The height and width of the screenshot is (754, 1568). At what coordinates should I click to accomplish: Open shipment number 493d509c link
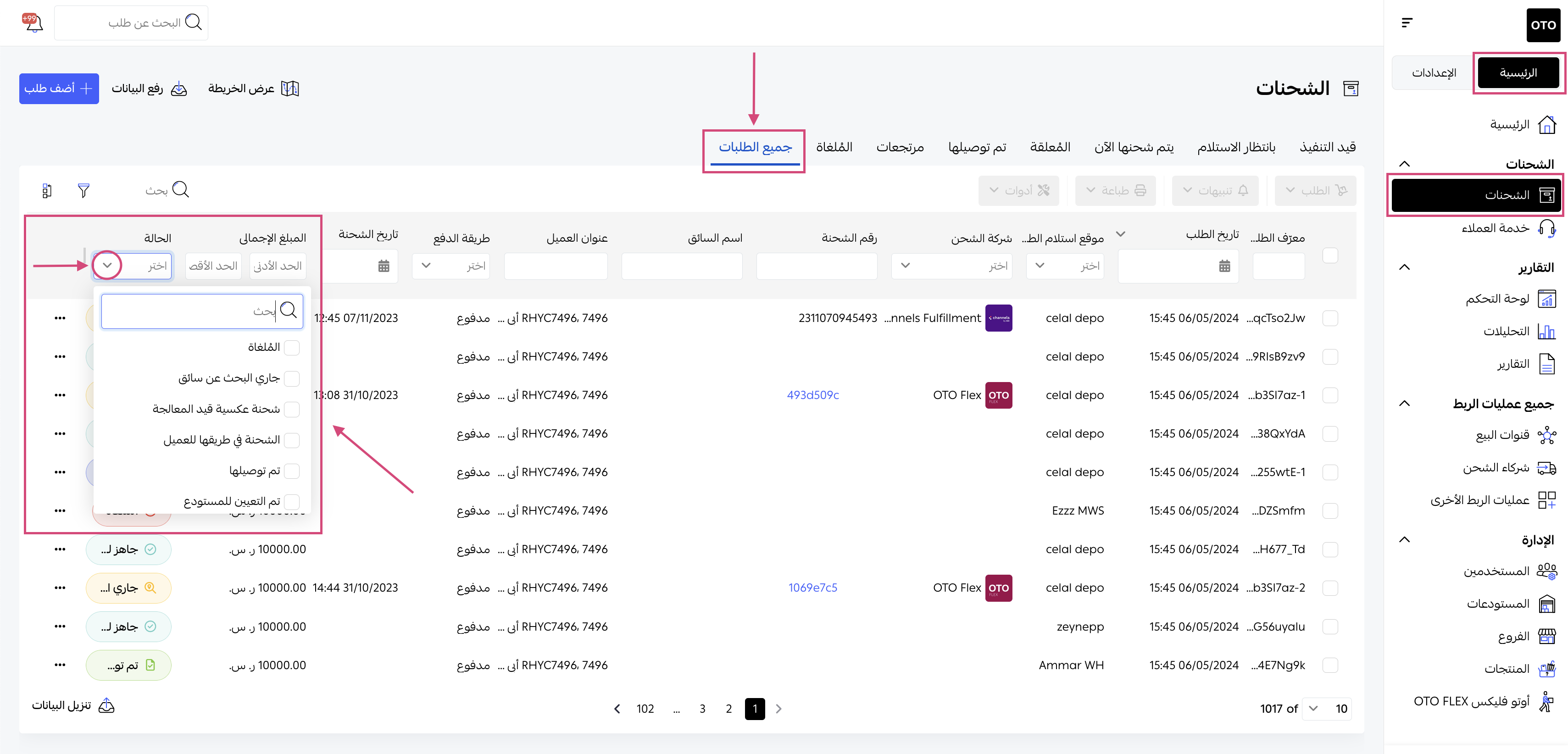[812, 395]
